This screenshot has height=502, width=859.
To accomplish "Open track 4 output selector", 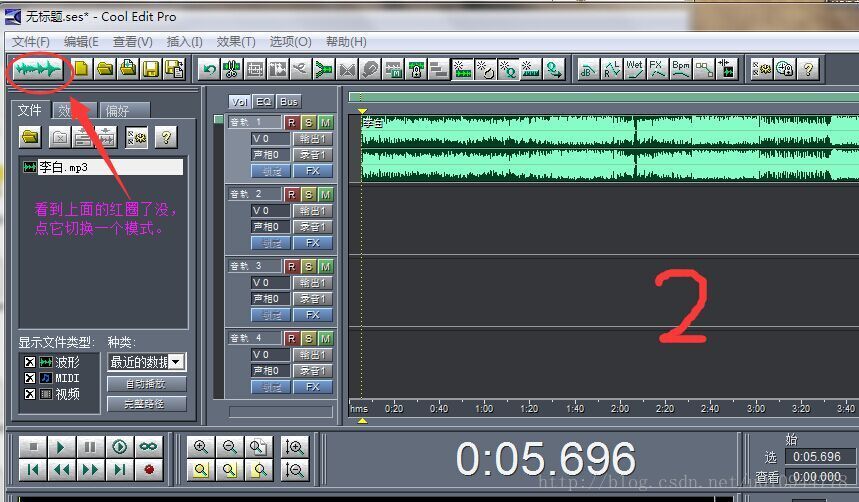I will click(313, 355).
